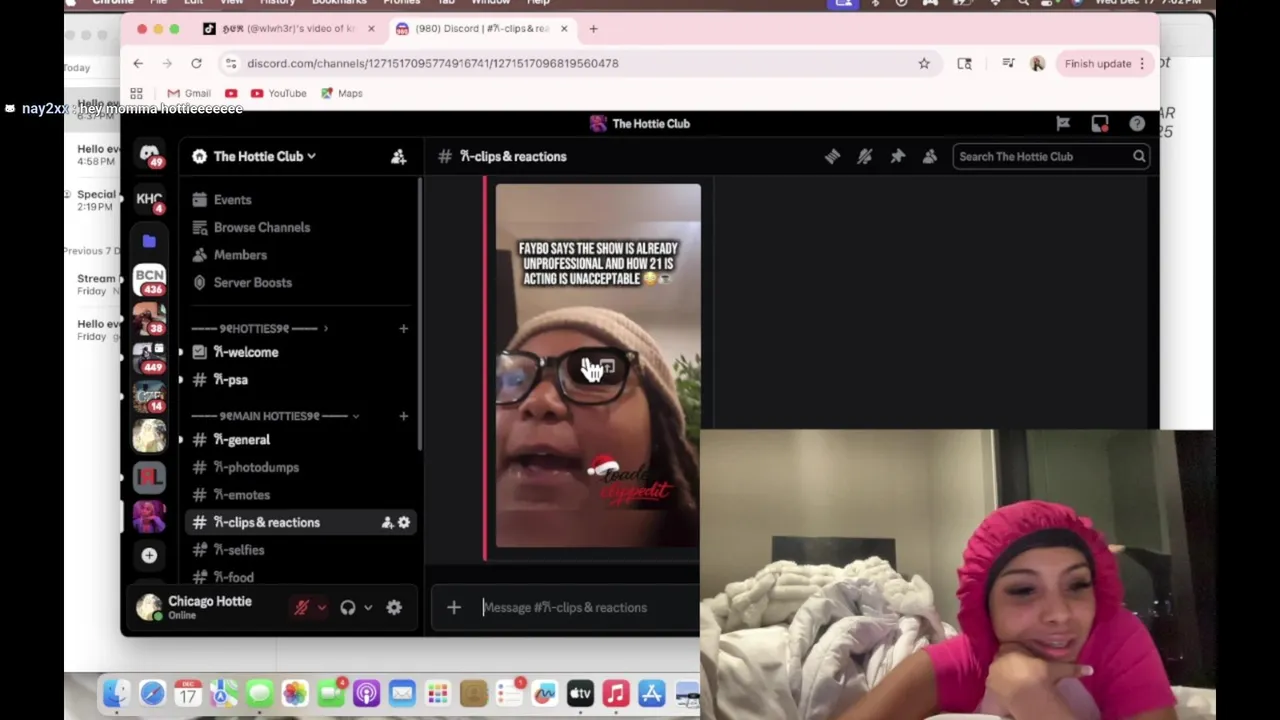This screenshot has width=1280, height=720.
Task: Open the KHC server icon
Action: point(149,198)
